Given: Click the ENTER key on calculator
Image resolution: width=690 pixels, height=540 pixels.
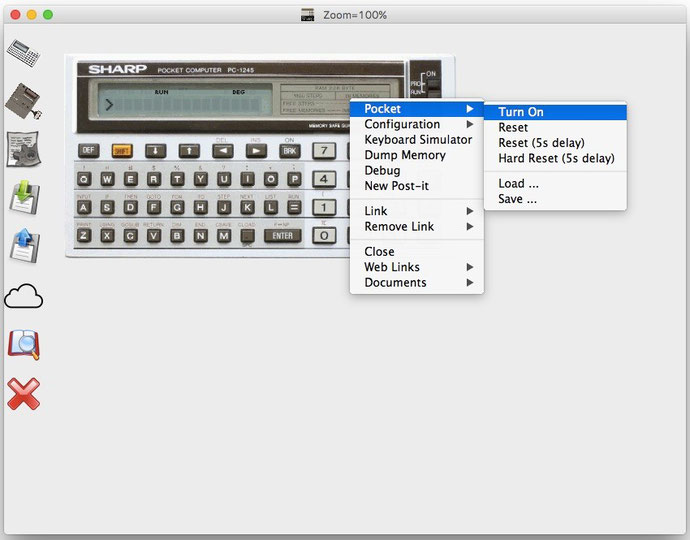Looking at the screenshot, I should pos(283,236).
